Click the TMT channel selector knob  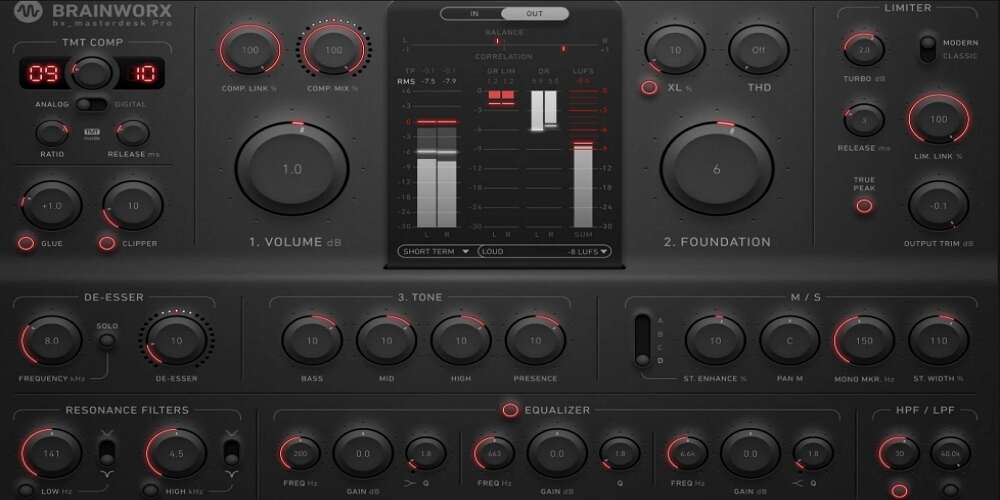tap(92, 73)
